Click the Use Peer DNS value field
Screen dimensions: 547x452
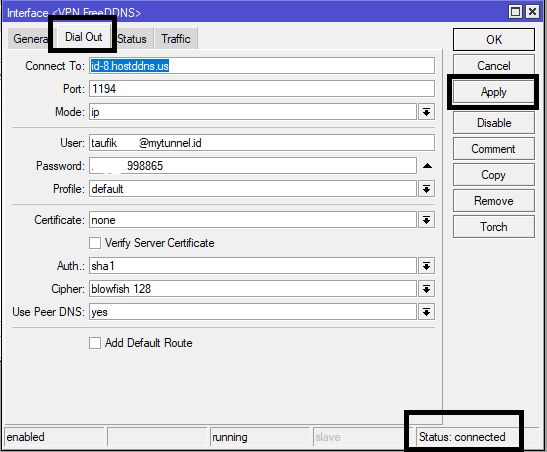253,312
